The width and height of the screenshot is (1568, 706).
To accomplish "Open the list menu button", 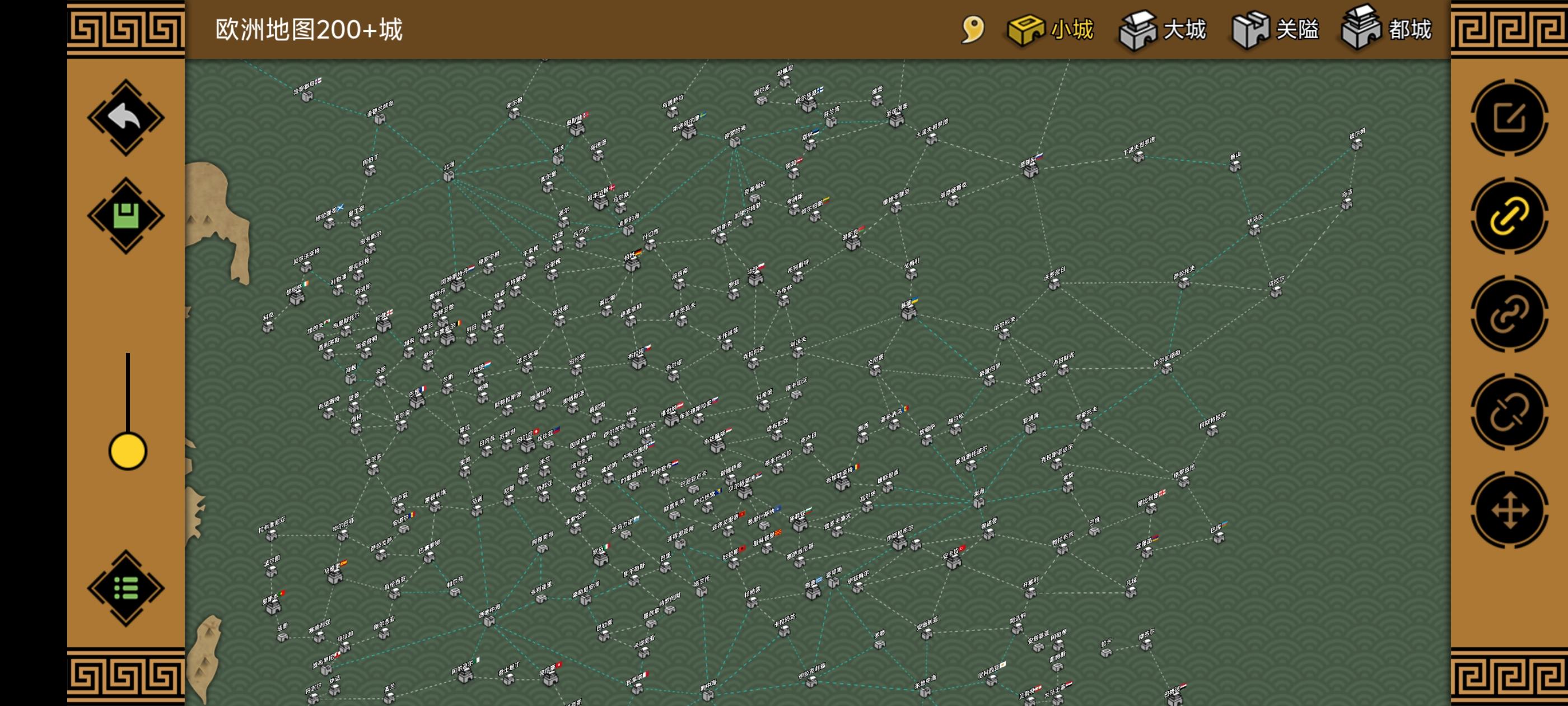I will (125, 588).
